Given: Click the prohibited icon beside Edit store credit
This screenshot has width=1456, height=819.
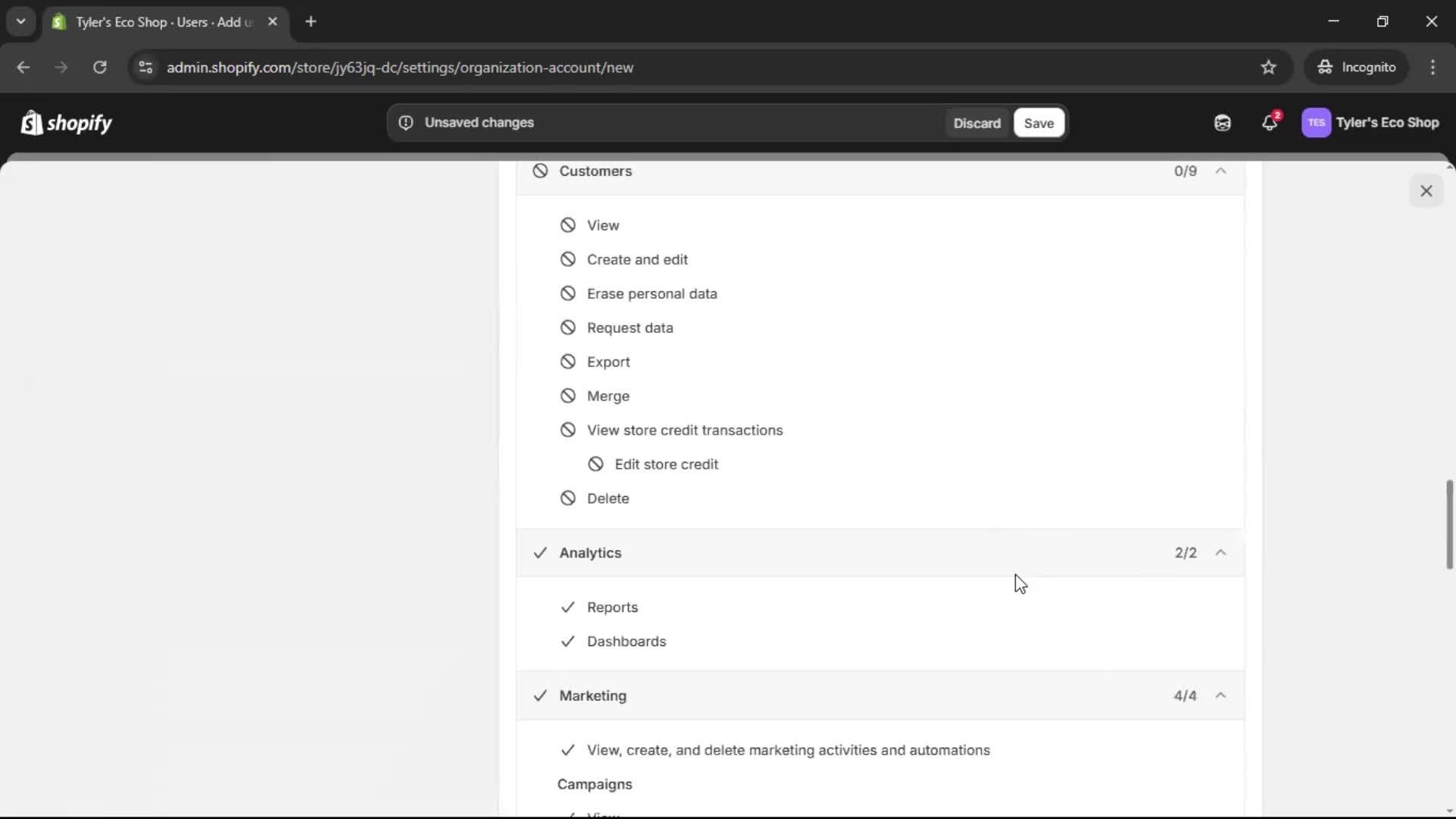Looking at the screenshot, I should [x=595, y=463].
